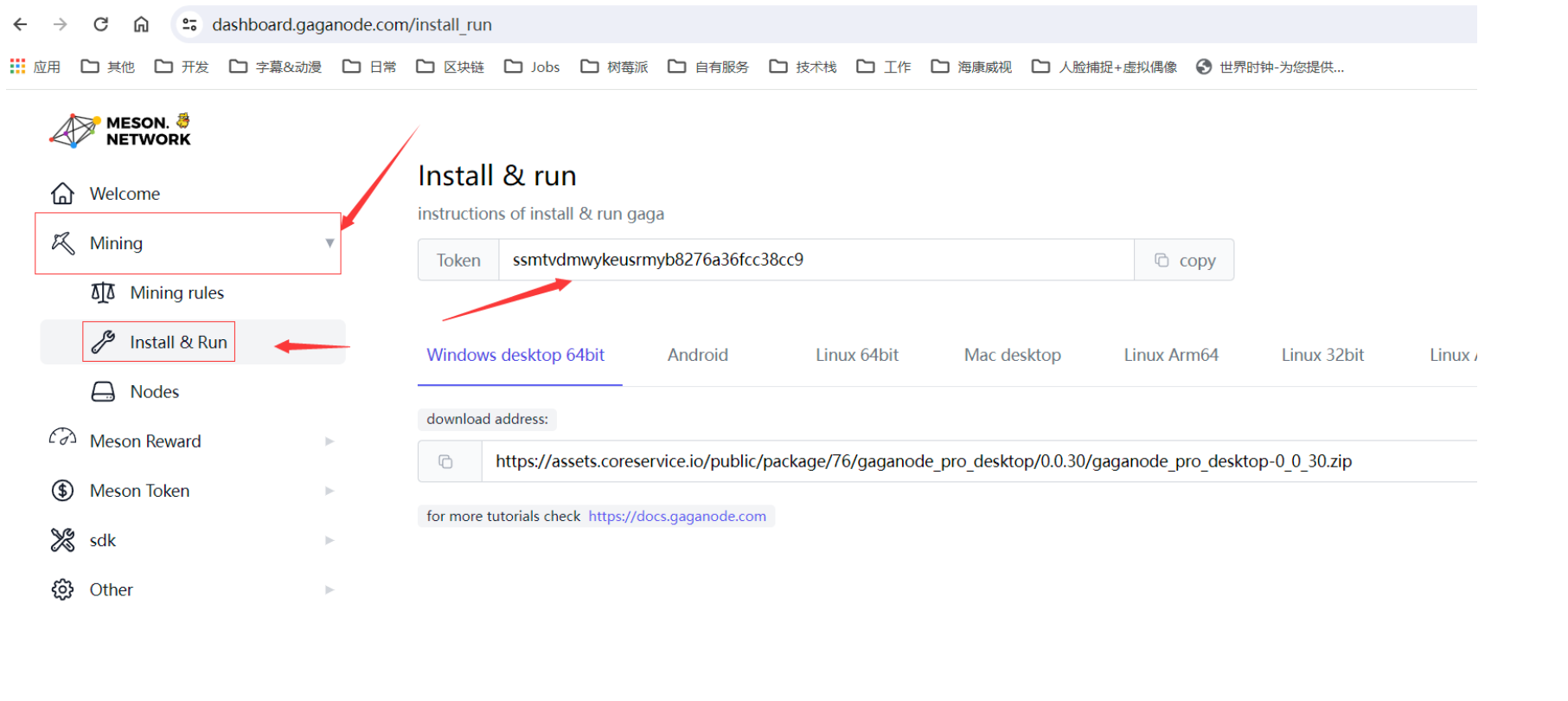Click the Mining rules scales icon
This screenshot has width=1568, height=701.
[103, 293]
